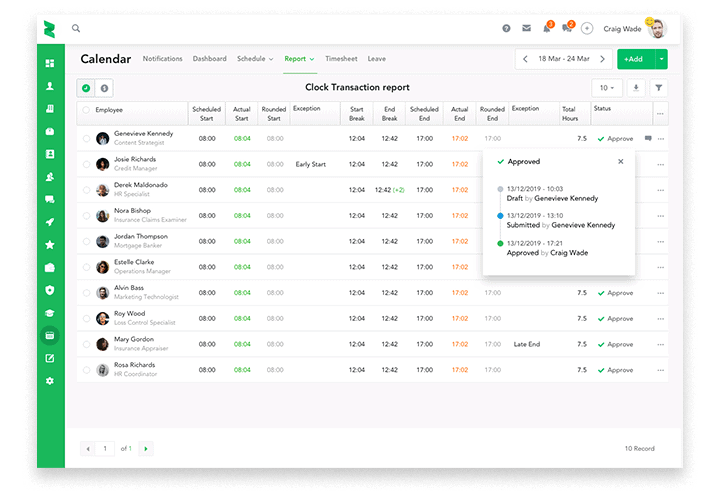Expand the arrow next to Add button
720x500 pixels.
(661, 59)
